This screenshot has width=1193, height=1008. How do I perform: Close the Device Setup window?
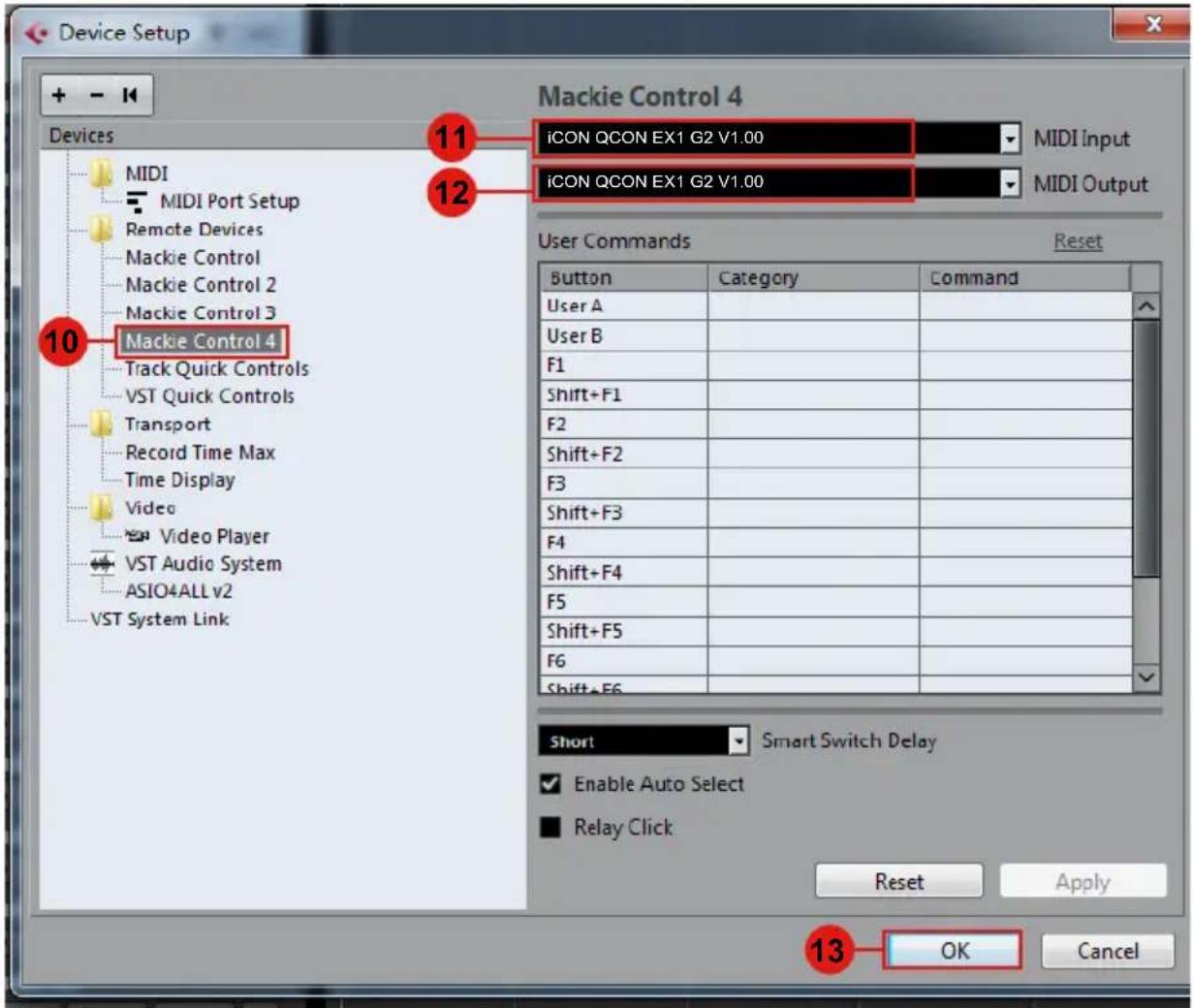[x=1150, y=25]
